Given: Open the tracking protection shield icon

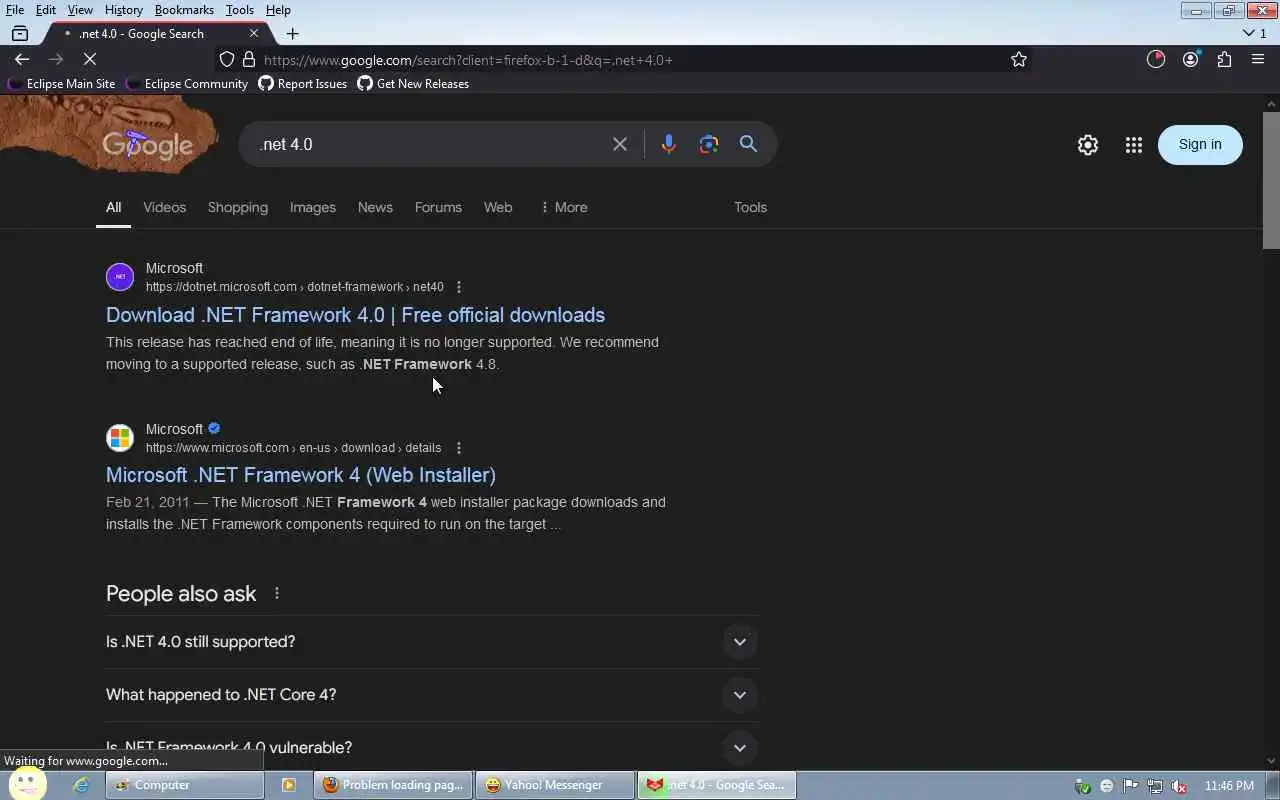Looking at the screenshot, I should (227, 60).
